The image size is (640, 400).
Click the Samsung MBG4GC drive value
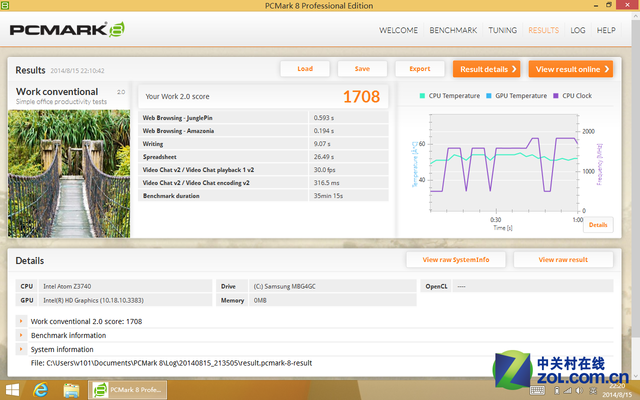pyautogui.click(x=284, y=287)
